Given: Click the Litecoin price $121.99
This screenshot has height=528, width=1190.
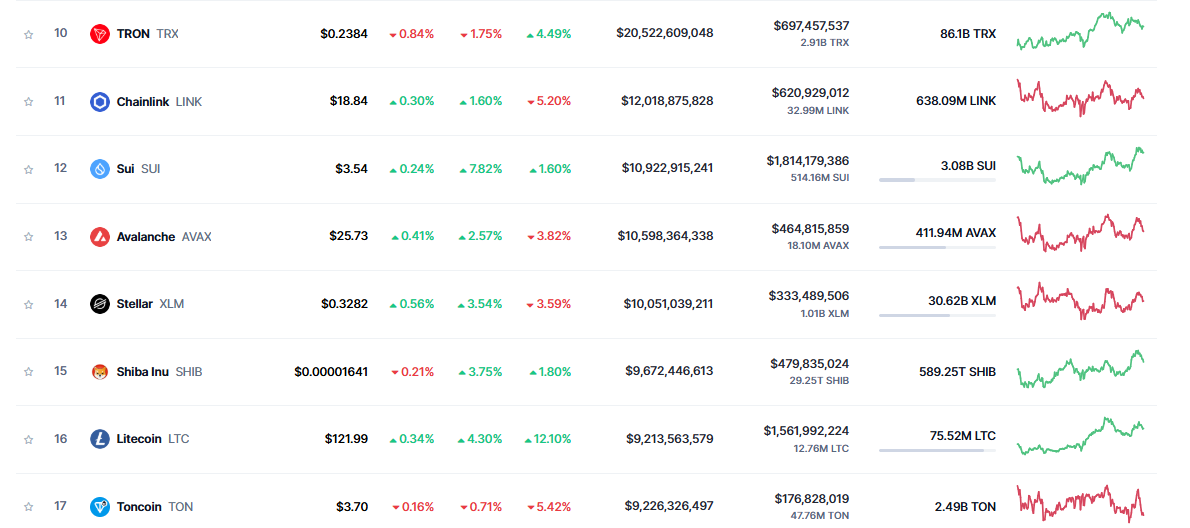Looking at the screenshot, I should tap(347, 438).
